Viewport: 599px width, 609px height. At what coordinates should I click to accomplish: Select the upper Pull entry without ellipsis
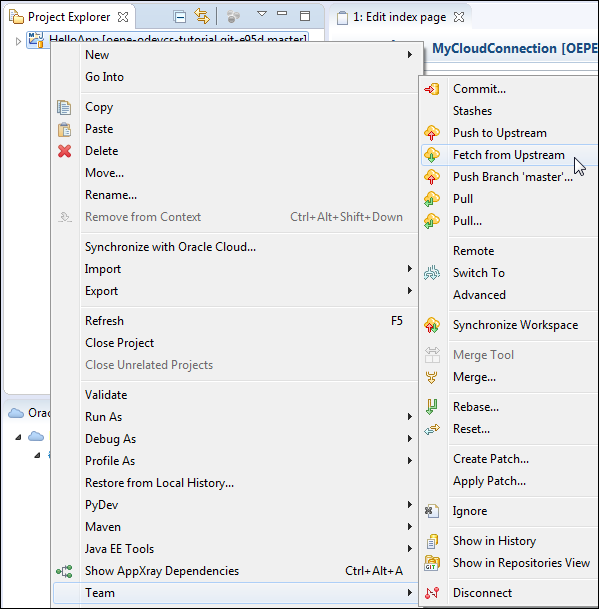coord(510,199)
